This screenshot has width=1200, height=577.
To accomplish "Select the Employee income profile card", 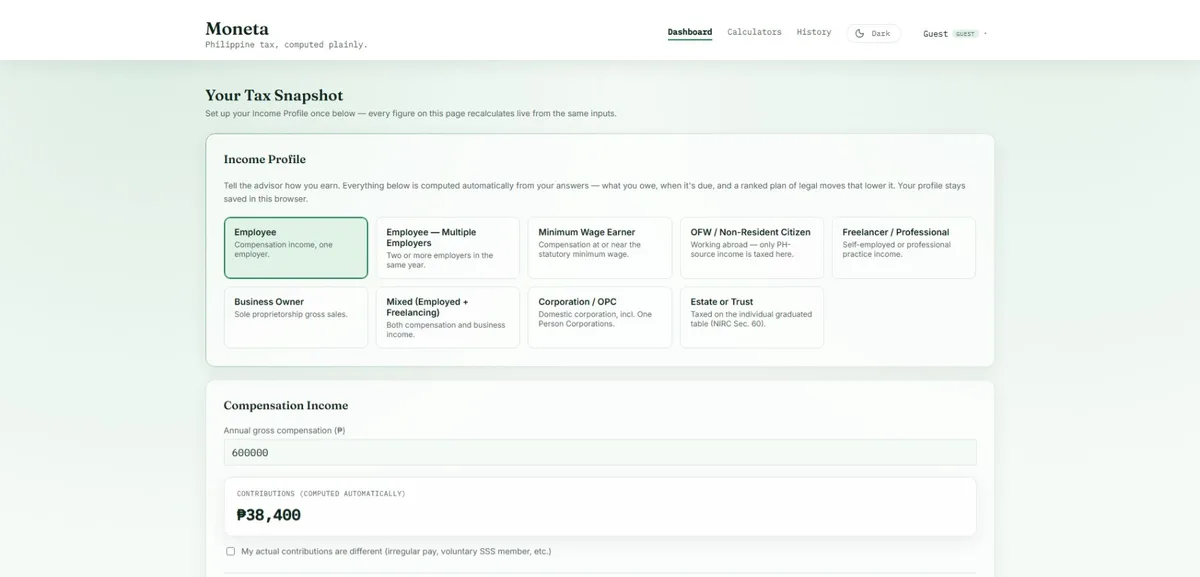I will 296,248.
